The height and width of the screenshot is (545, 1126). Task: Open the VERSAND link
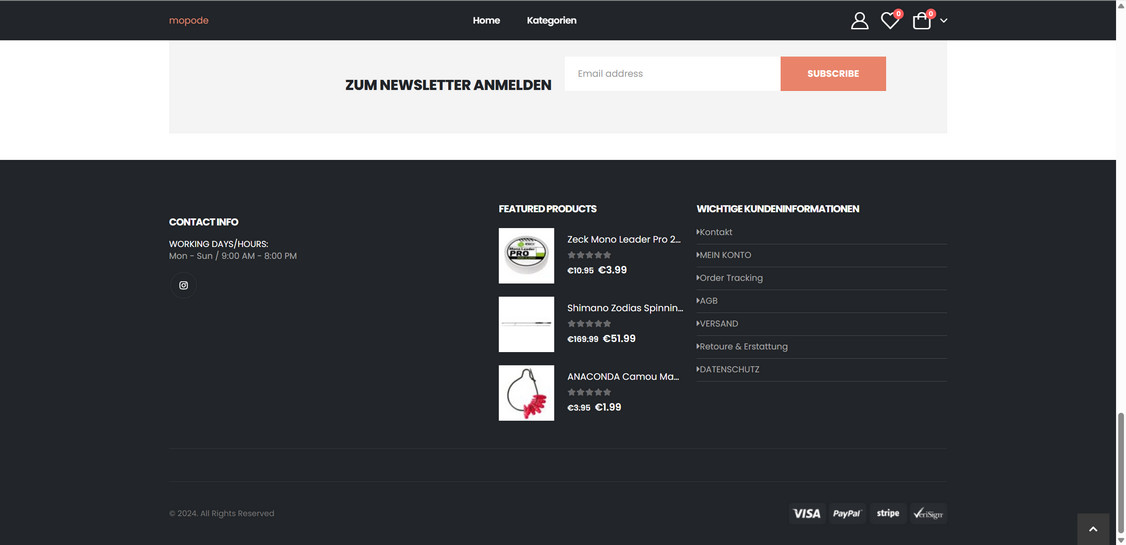719,324
